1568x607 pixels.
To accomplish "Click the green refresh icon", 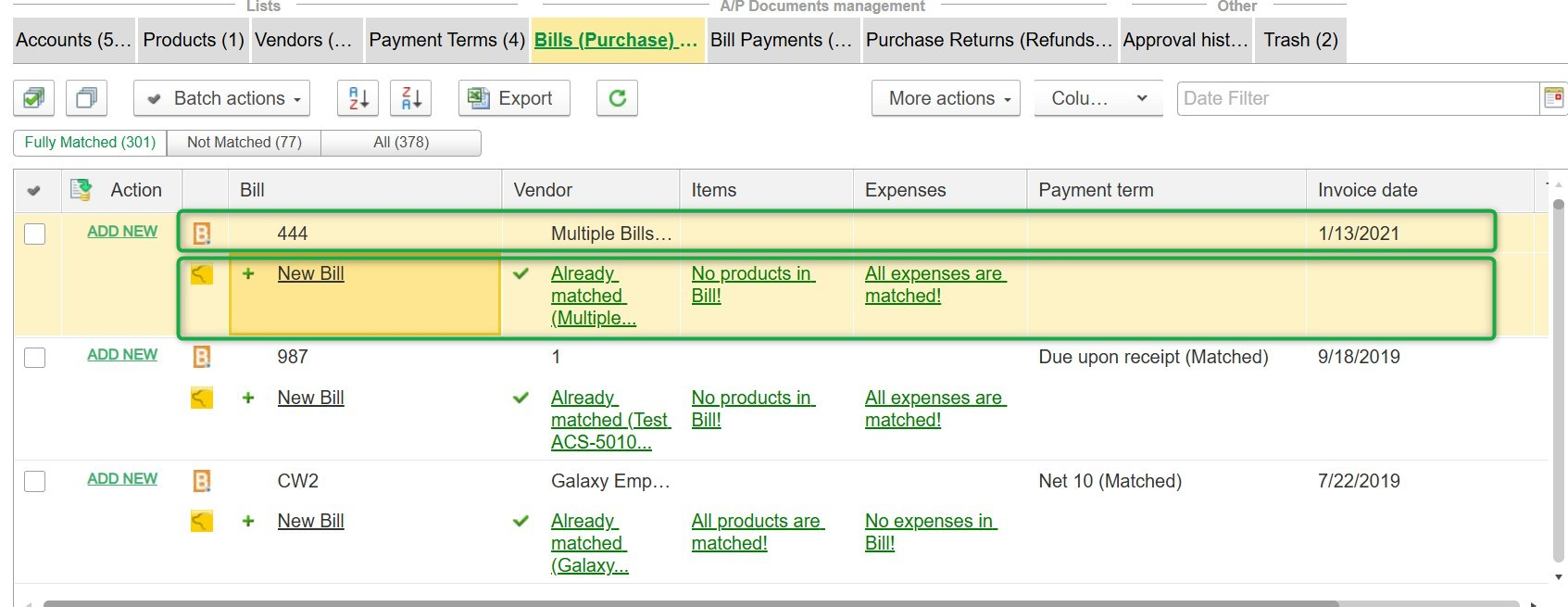I will click(617, 98).
